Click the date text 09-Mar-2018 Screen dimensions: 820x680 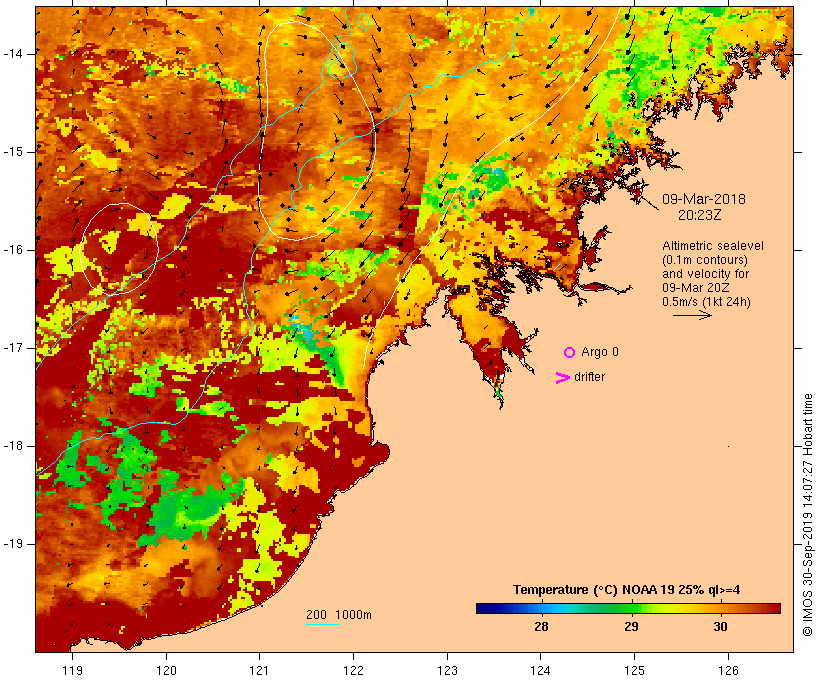(x=704, y=199)
